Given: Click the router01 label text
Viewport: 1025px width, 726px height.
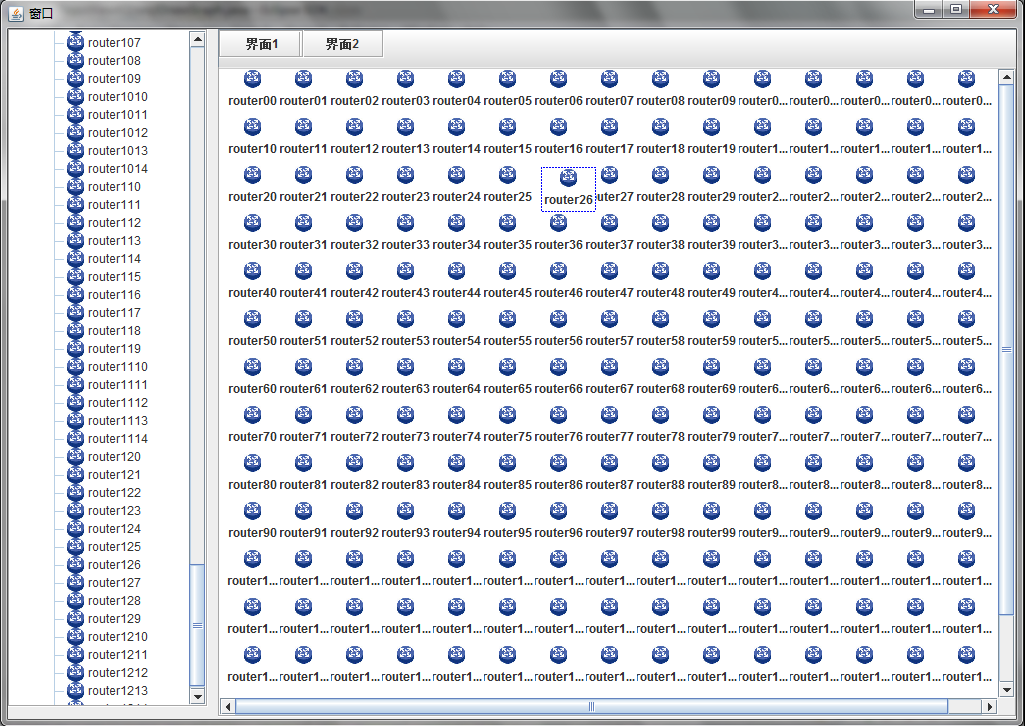Looking at the screenshot, I should tap(303, 101).
